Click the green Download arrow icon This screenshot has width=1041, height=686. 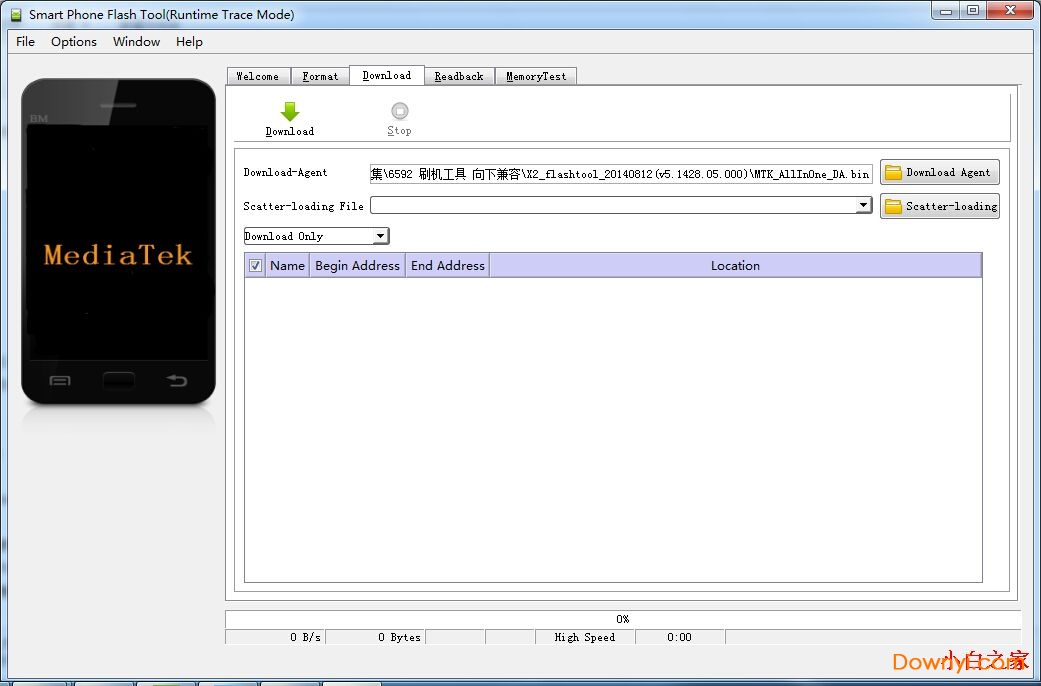tap(289, 111)
